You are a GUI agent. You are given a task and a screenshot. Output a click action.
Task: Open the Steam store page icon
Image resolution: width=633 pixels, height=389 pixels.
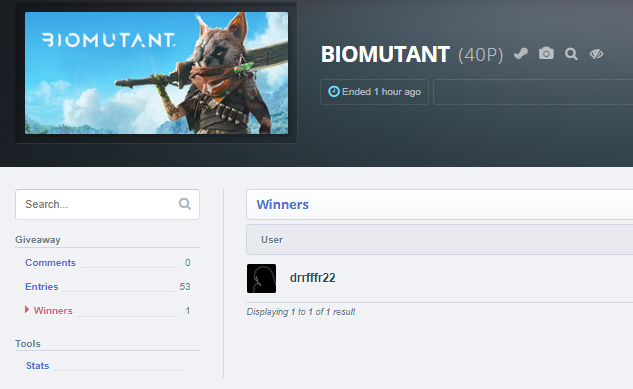click(x=521, y=54)
